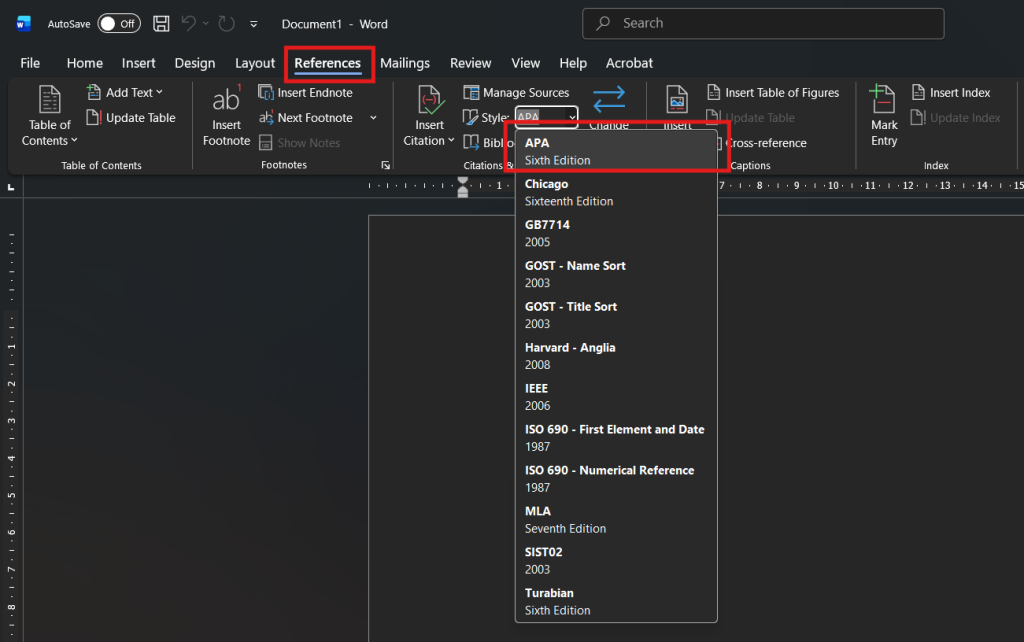Click the Update Table button
1024x642 pixels.
pyautogui.click(x=131, y=118)
